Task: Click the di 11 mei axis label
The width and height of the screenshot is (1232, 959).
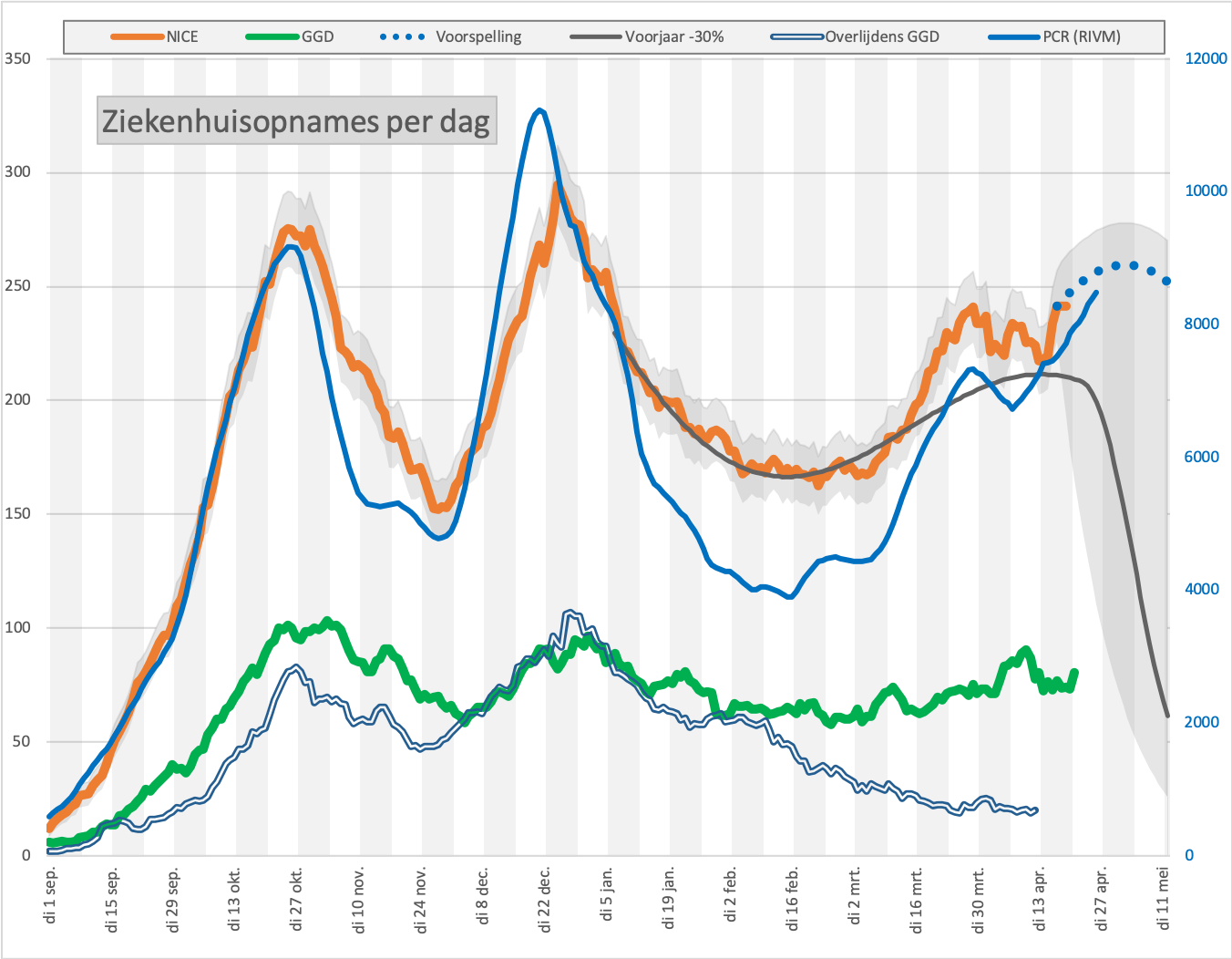Action: point(1164,899)
